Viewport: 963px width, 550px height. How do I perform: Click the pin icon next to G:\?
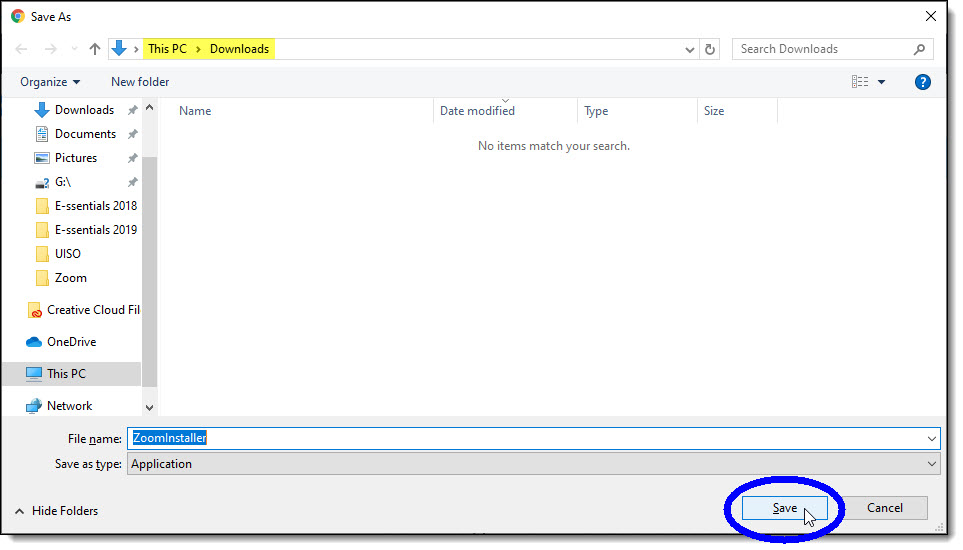point(132,182)
